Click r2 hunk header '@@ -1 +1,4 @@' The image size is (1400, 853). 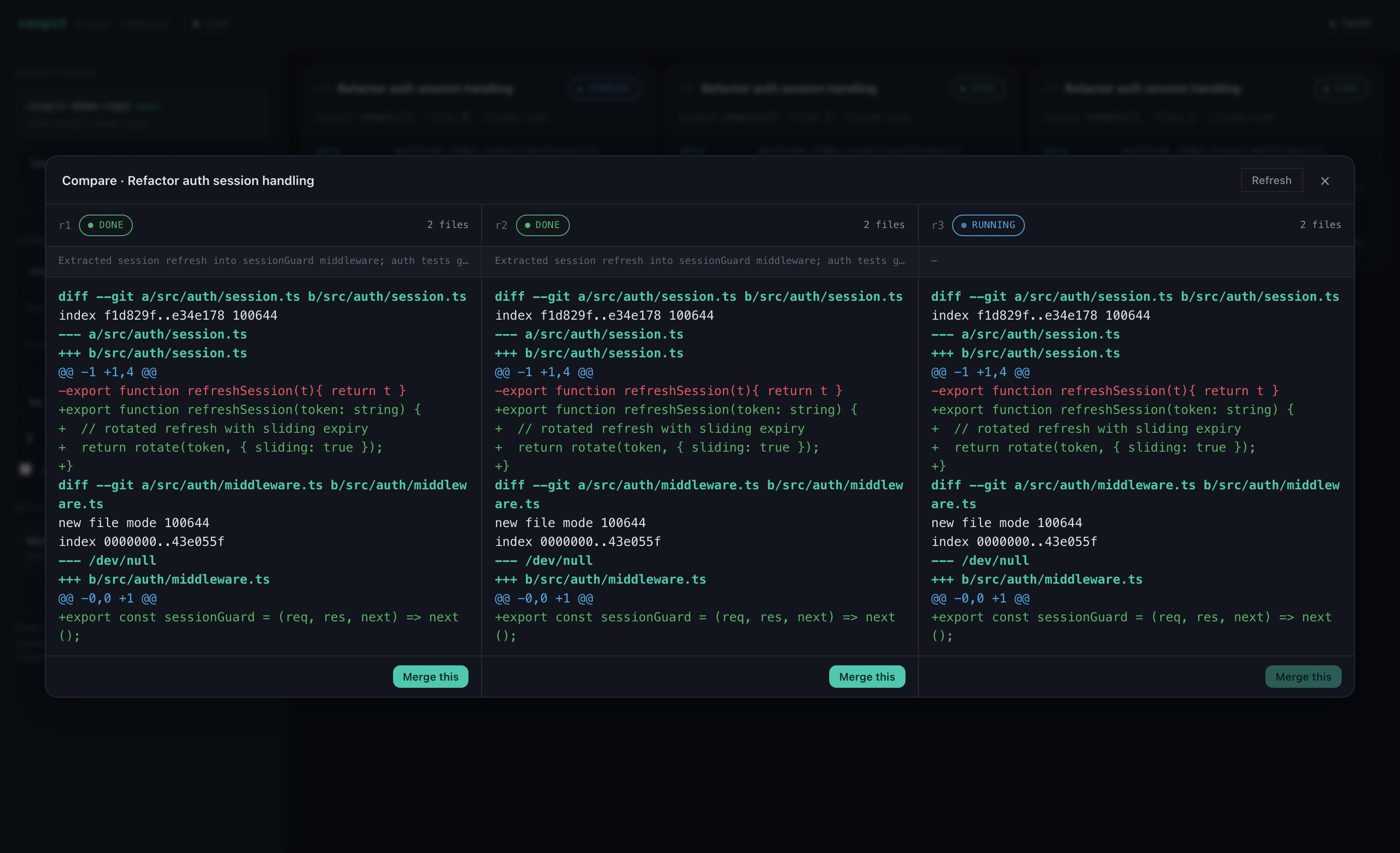point(544,372)
